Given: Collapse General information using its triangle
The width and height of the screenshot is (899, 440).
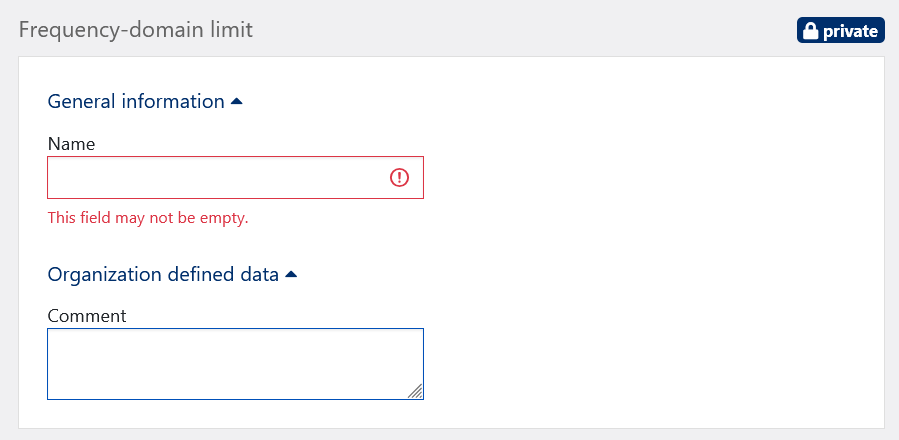Looking at the screenshot, I should (x=237, y=101).
